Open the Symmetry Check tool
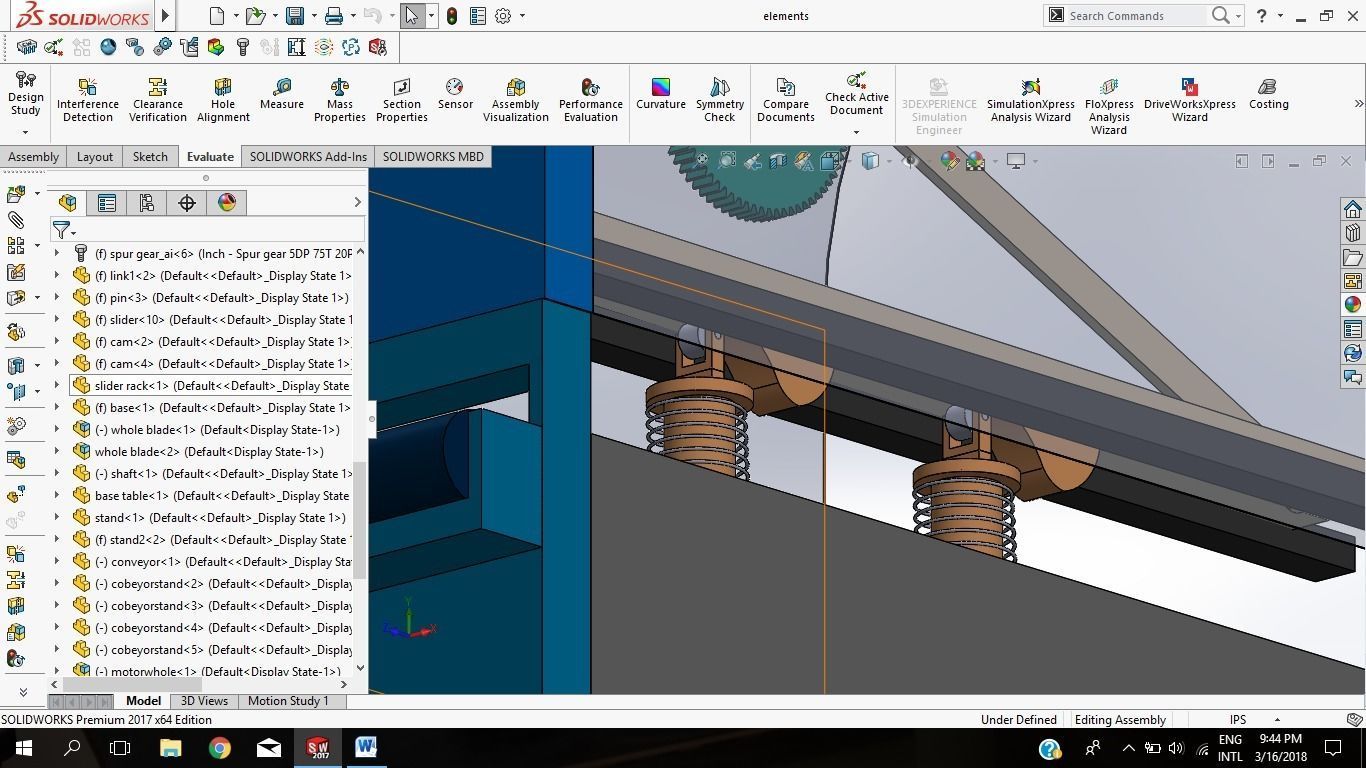Viewport: 1366px width, 768px height. point(720,100)
